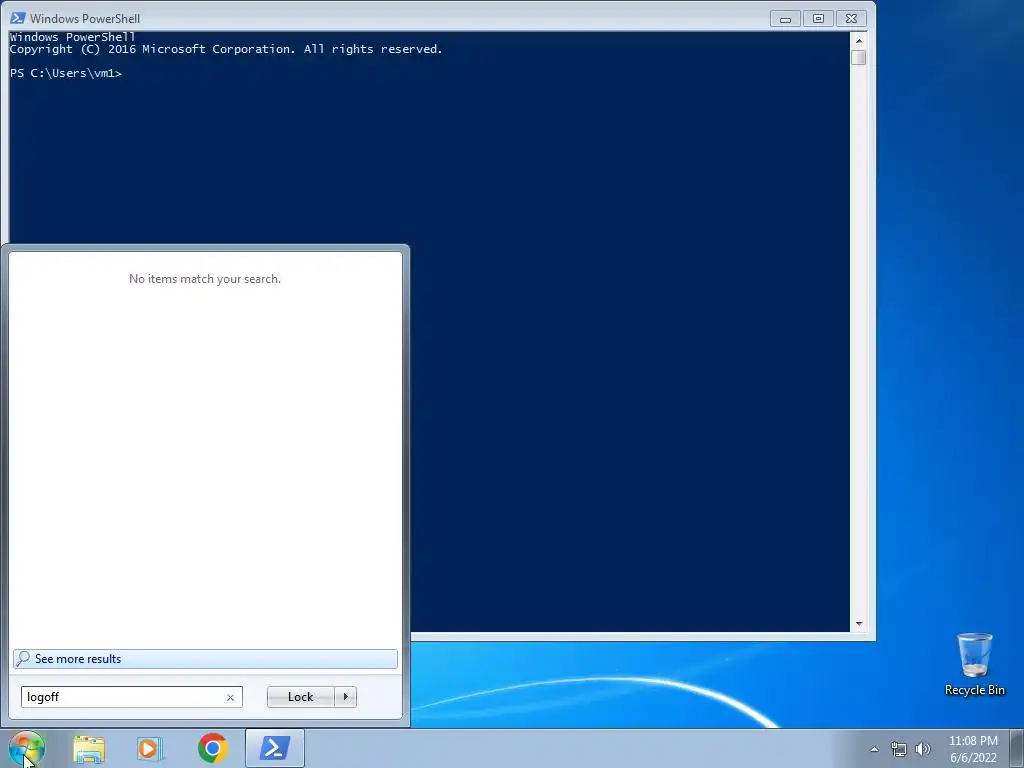Open the Recycle Bin on the desktop

tap(974, 664)
